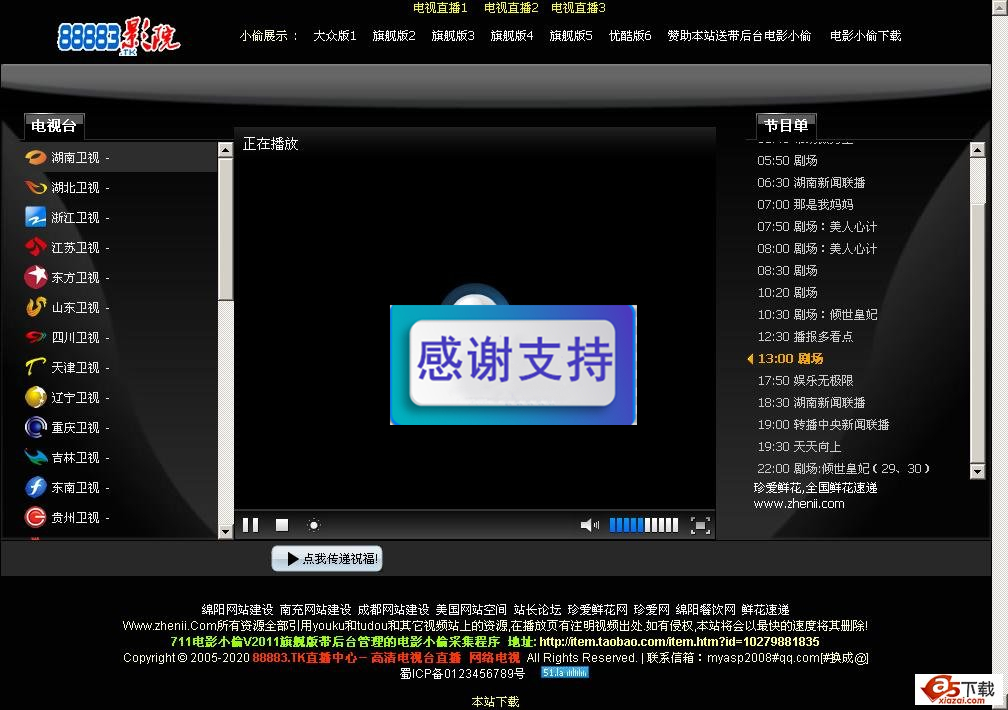The image size is (1008, 710).
Task: Click the program list scrollbar up arrow
Action: click(977, 150)
